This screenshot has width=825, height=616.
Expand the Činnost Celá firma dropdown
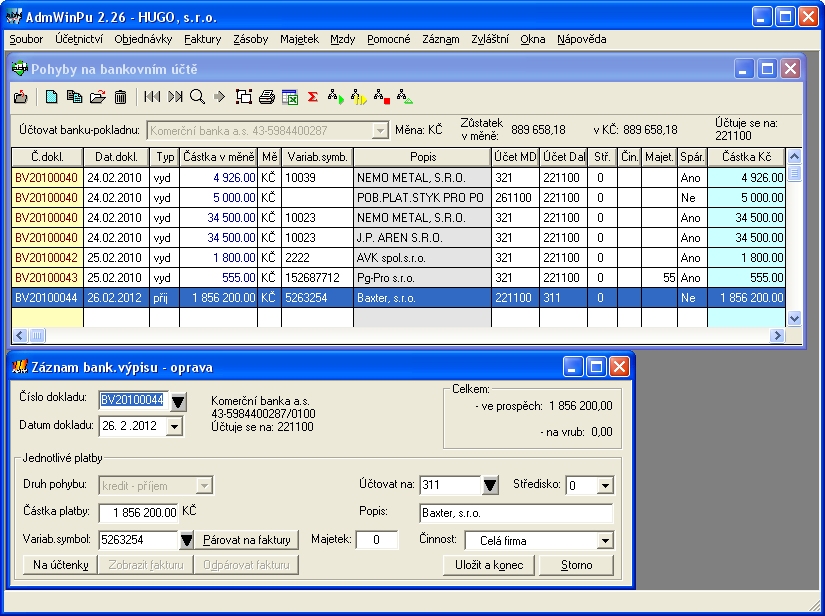coord(605,540)
